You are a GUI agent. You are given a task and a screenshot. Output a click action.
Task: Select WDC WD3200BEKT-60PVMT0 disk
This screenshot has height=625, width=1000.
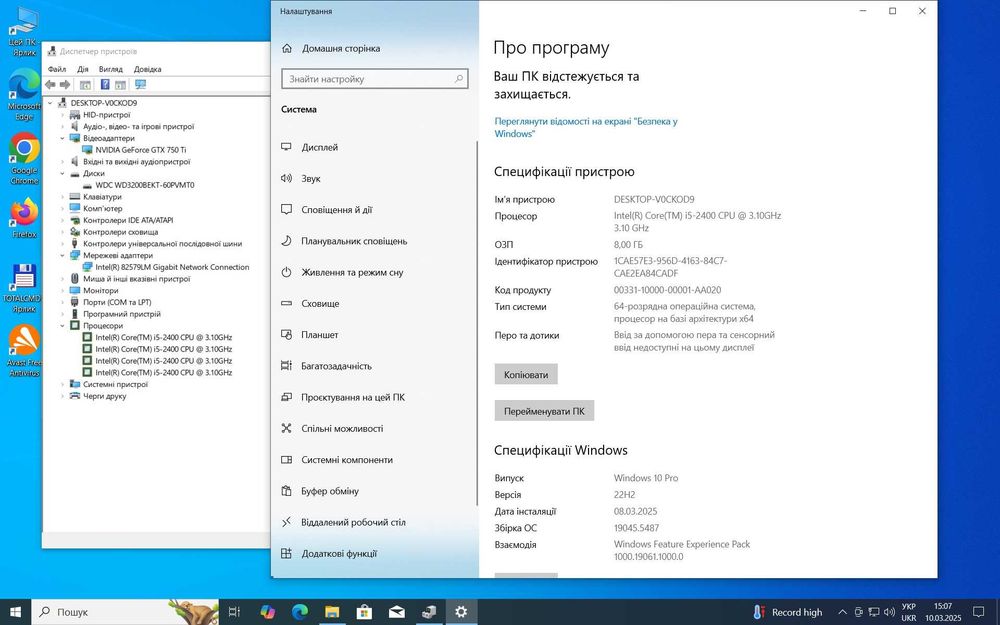[144, 185]
